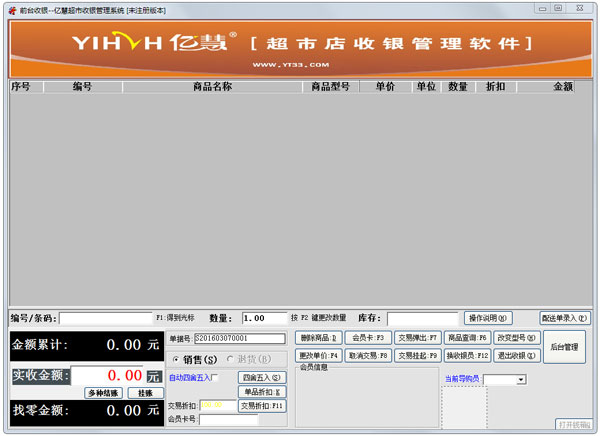Enable the 自动四舍五入 auto-rounding checkbox
Screen dimensions: 600x436
click(x=215, y=378)
